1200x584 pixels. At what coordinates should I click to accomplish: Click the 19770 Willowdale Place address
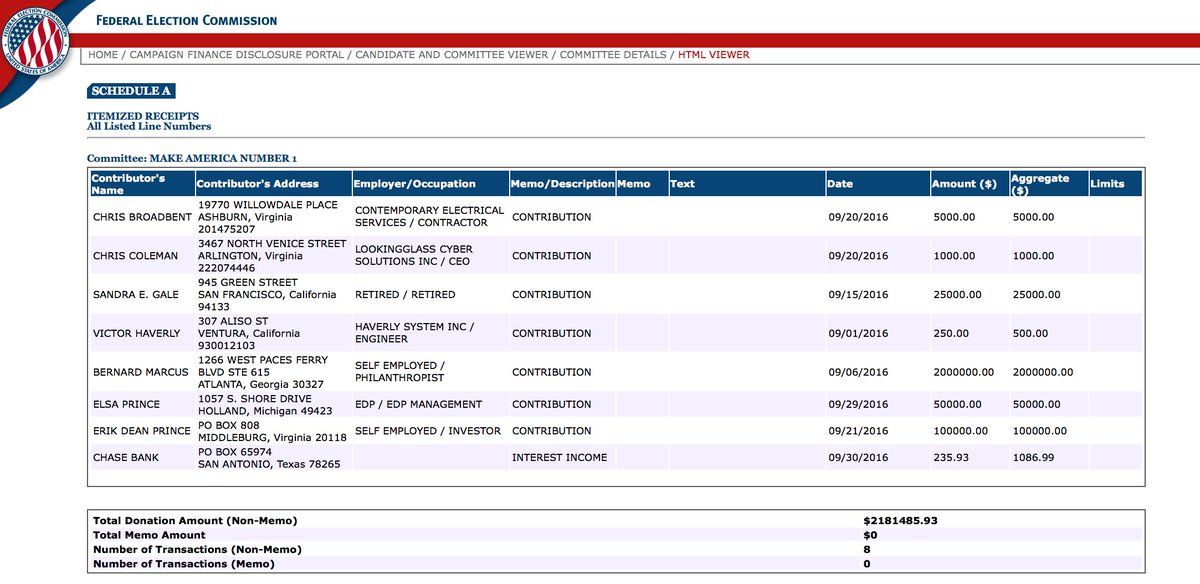coord(268,217)
